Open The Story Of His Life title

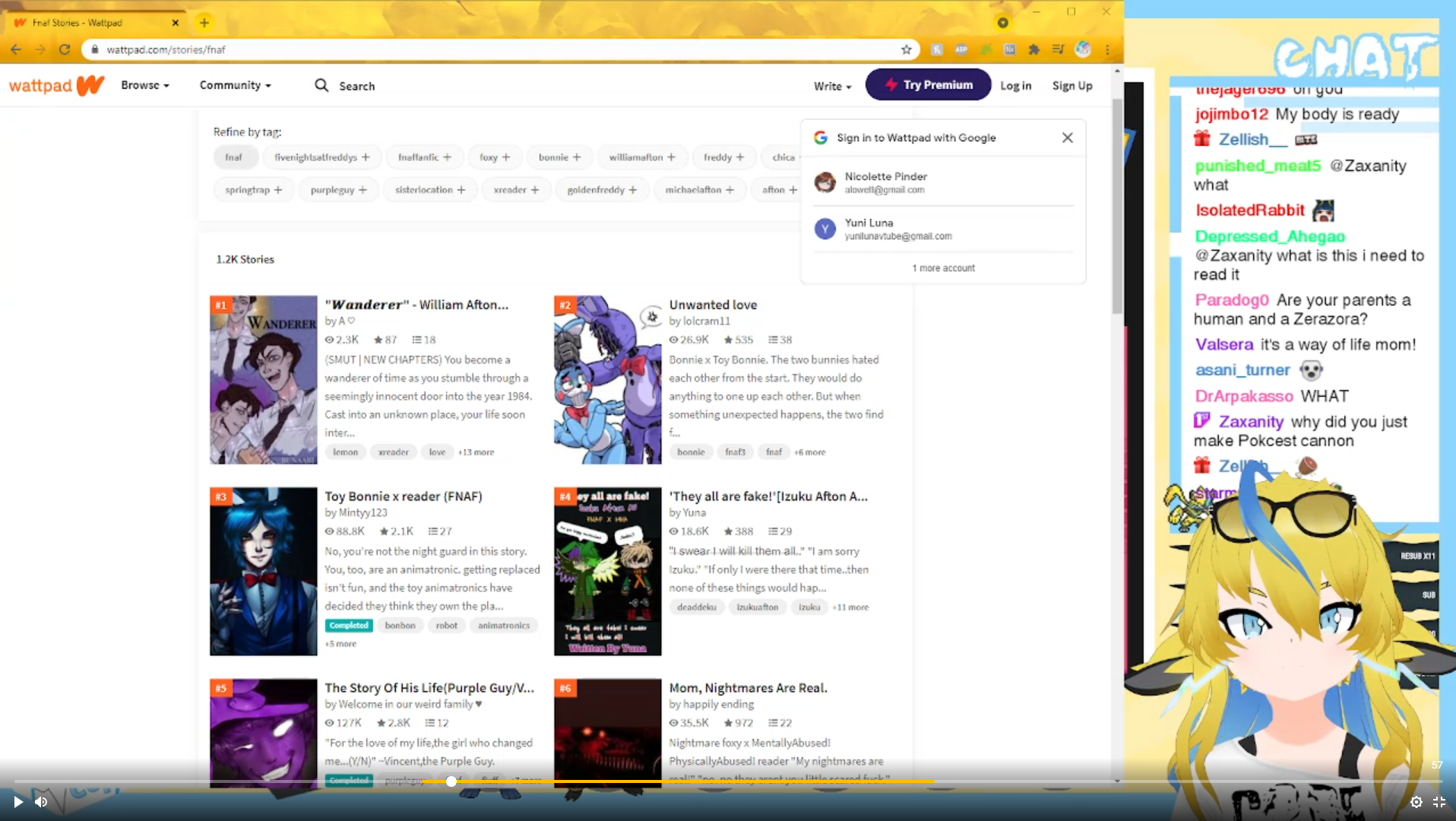429,688
